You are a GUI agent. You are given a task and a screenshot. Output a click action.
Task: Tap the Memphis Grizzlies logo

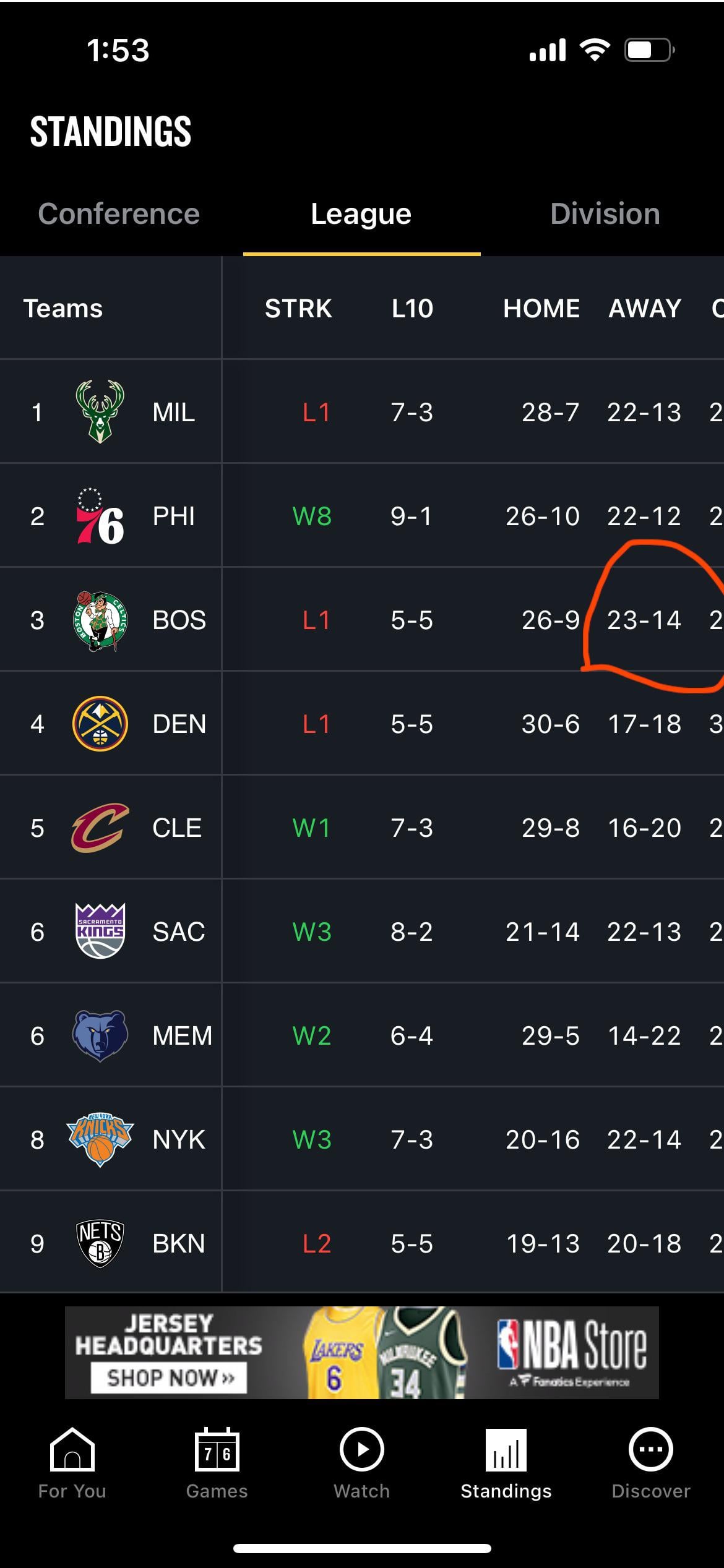coord(100,1035)
